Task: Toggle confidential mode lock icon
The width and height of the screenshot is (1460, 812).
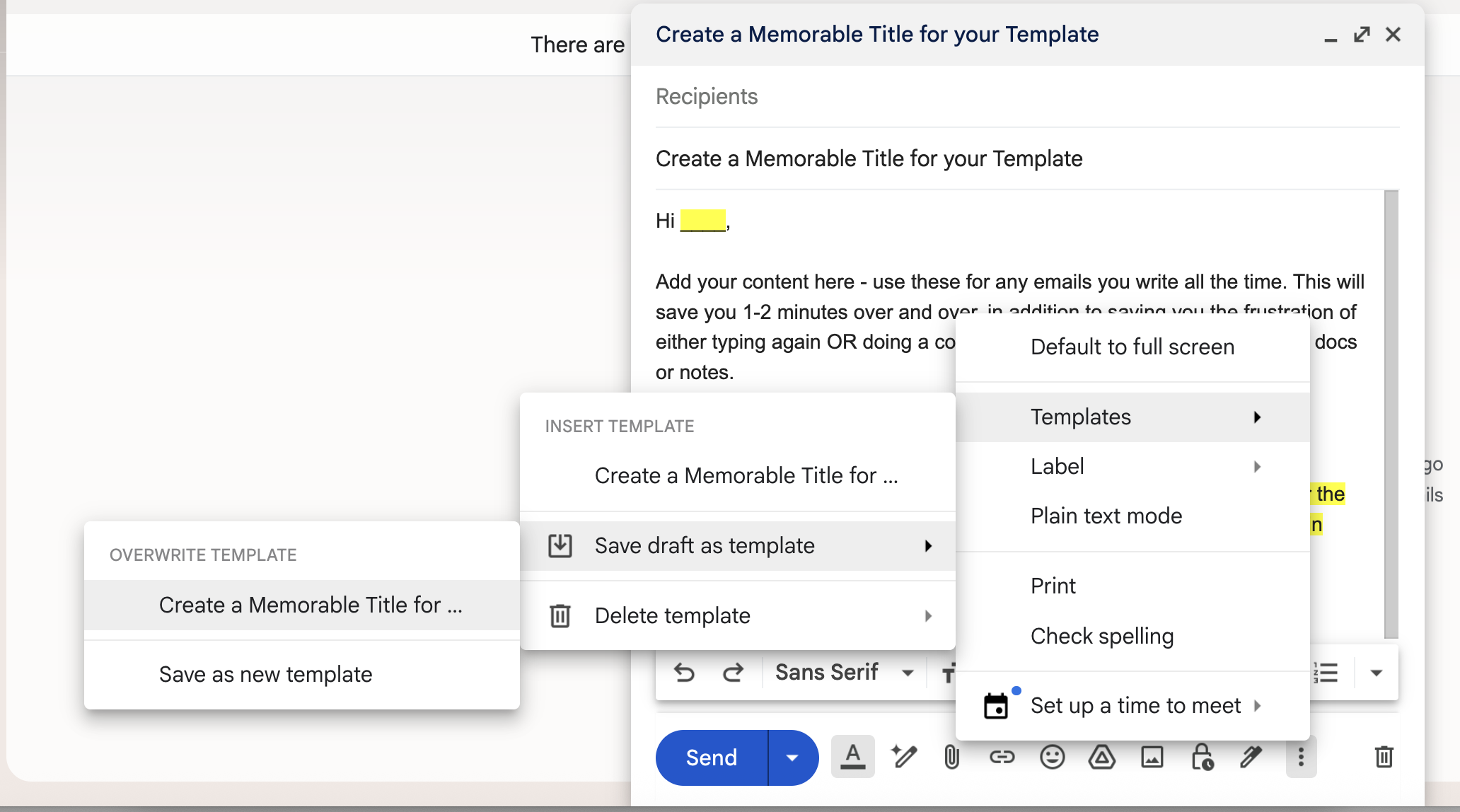Action: click(1202, 757)
